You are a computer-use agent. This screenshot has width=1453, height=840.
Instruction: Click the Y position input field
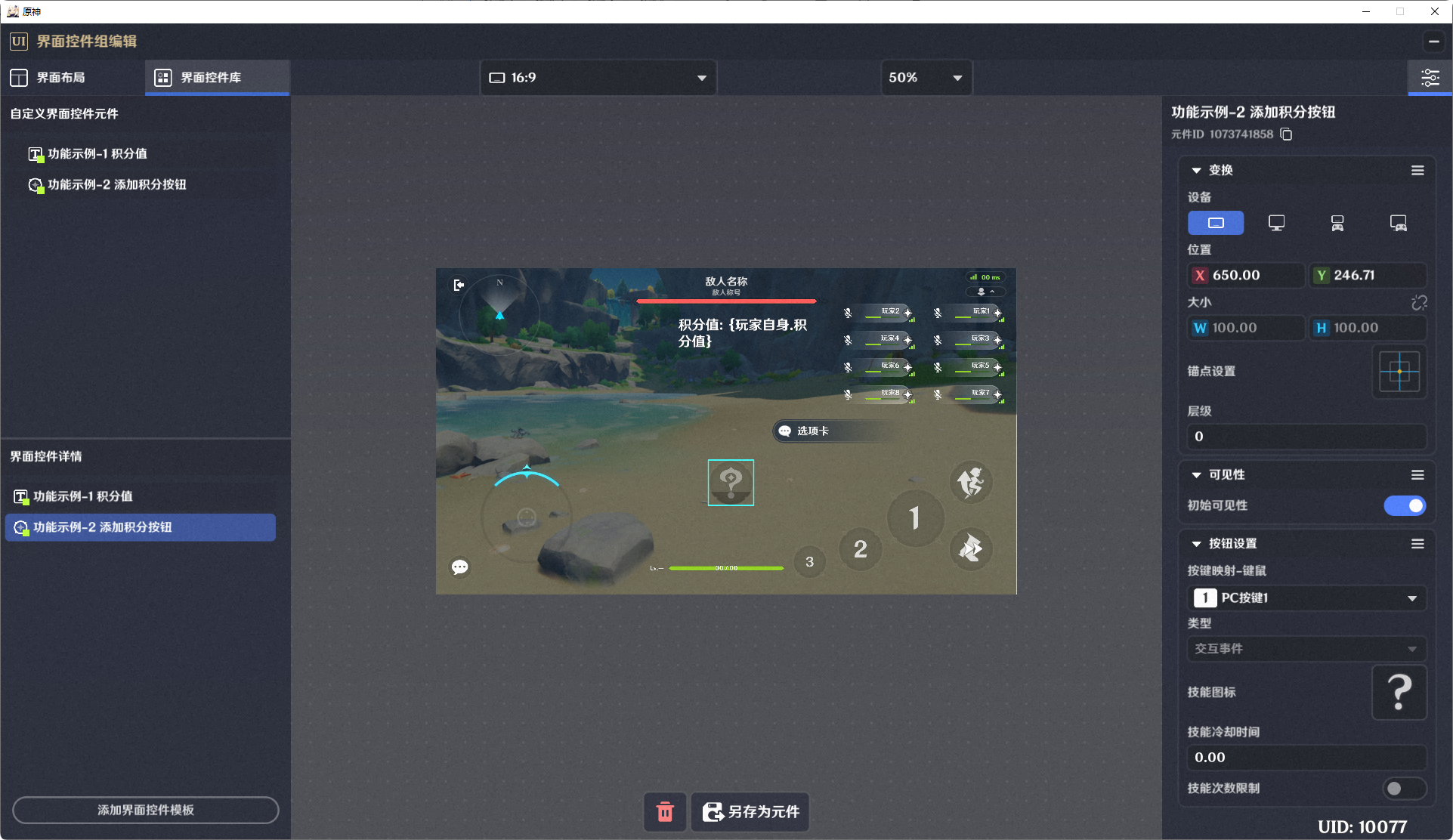(x=1368, y=276)
